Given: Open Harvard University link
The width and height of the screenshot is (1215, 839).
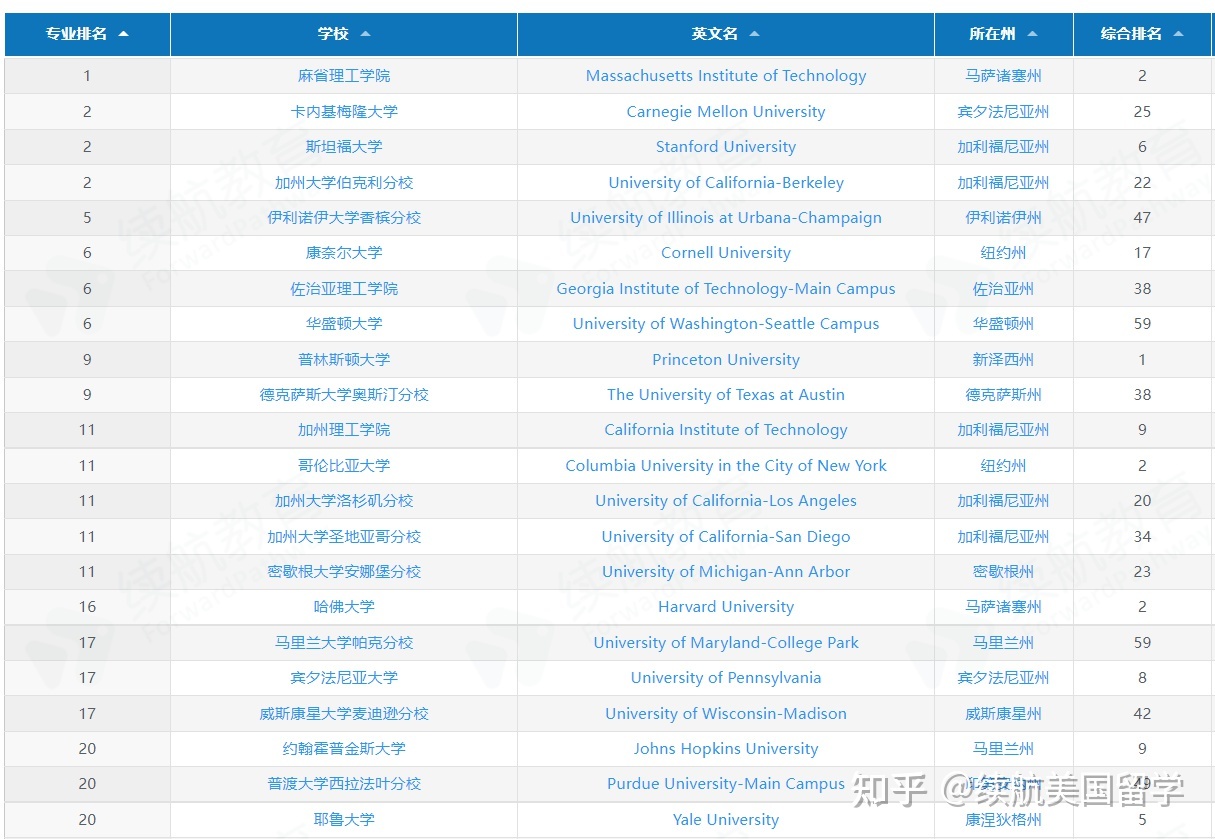Looking at the screenshot, I should point(726,607).
